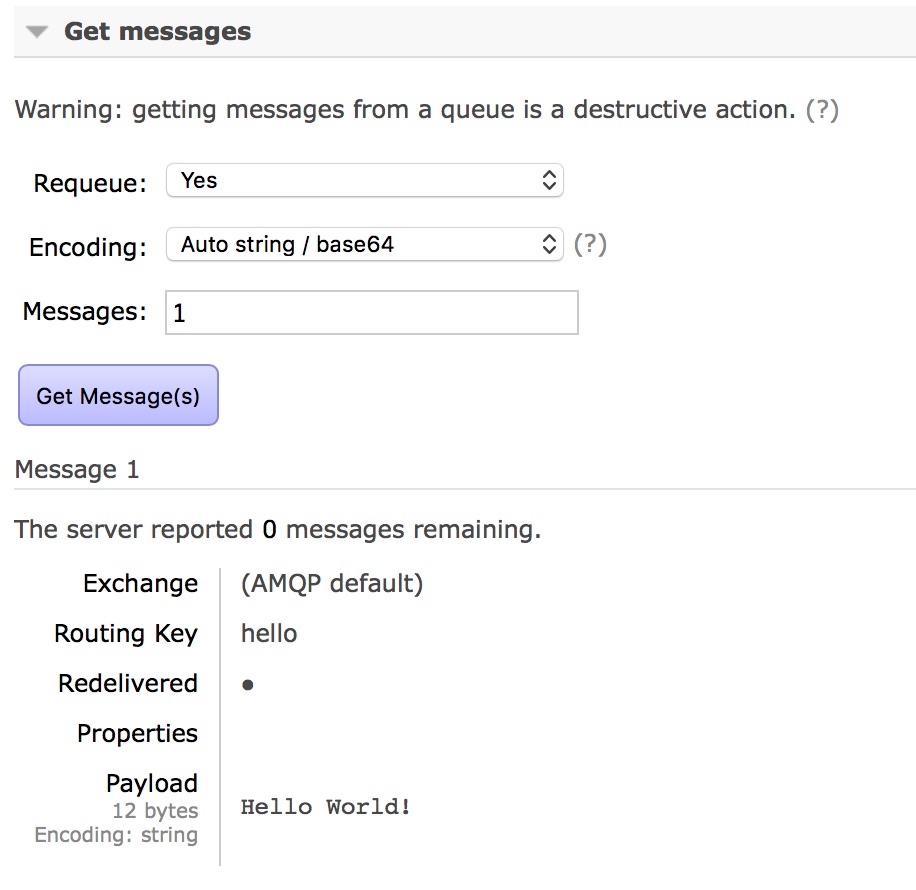Click the Payload row label

152,783
